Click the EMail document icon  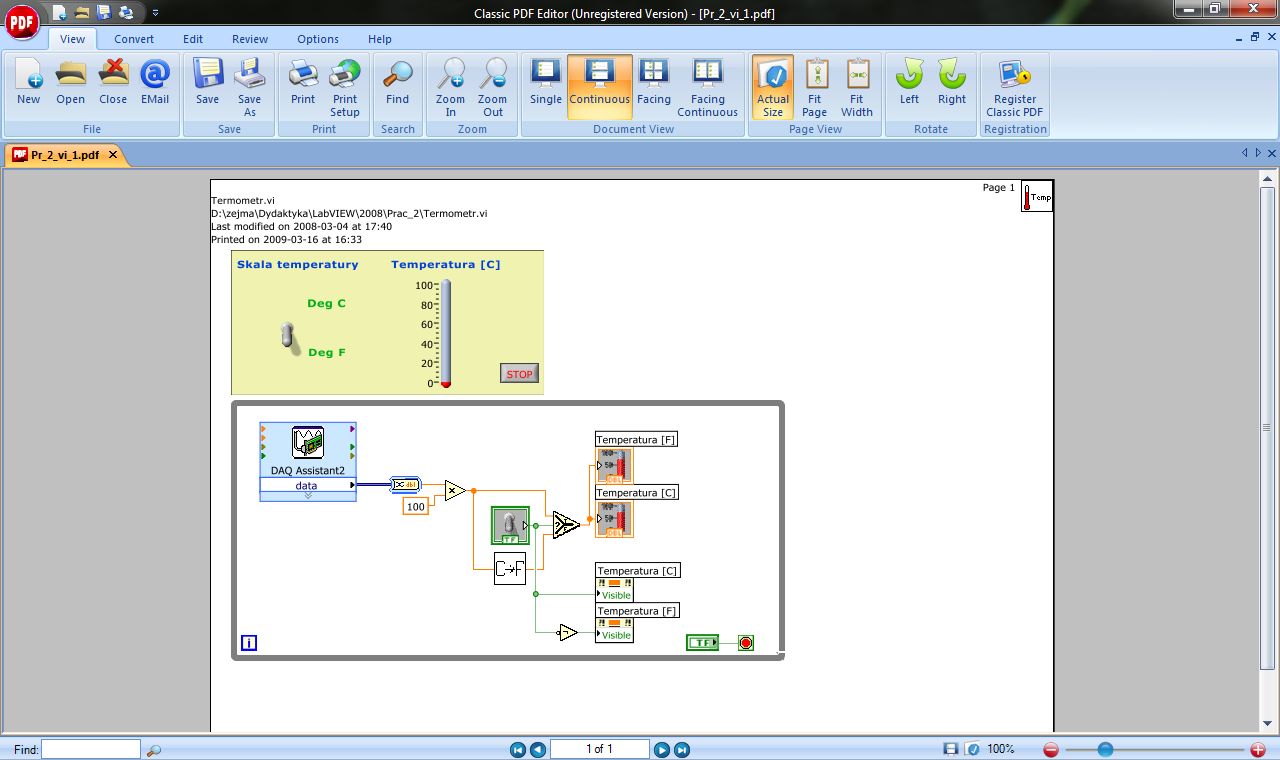coord(155,85)
